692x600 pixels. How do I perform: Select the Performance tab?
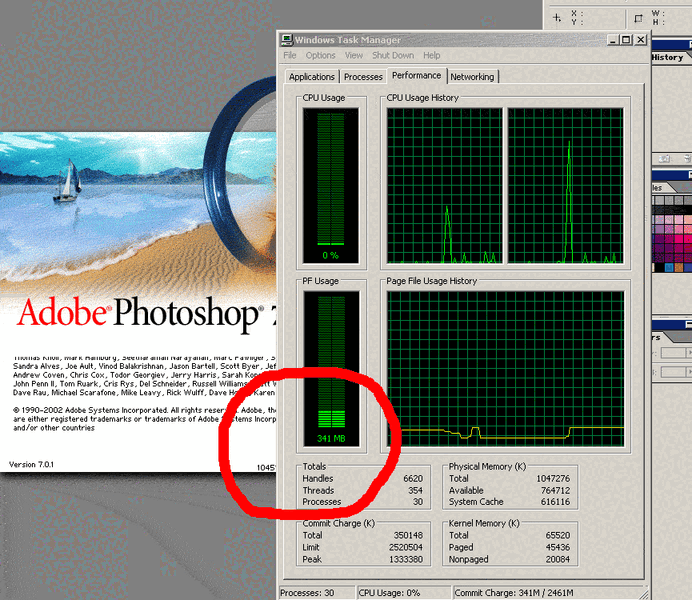click(416, 75)
